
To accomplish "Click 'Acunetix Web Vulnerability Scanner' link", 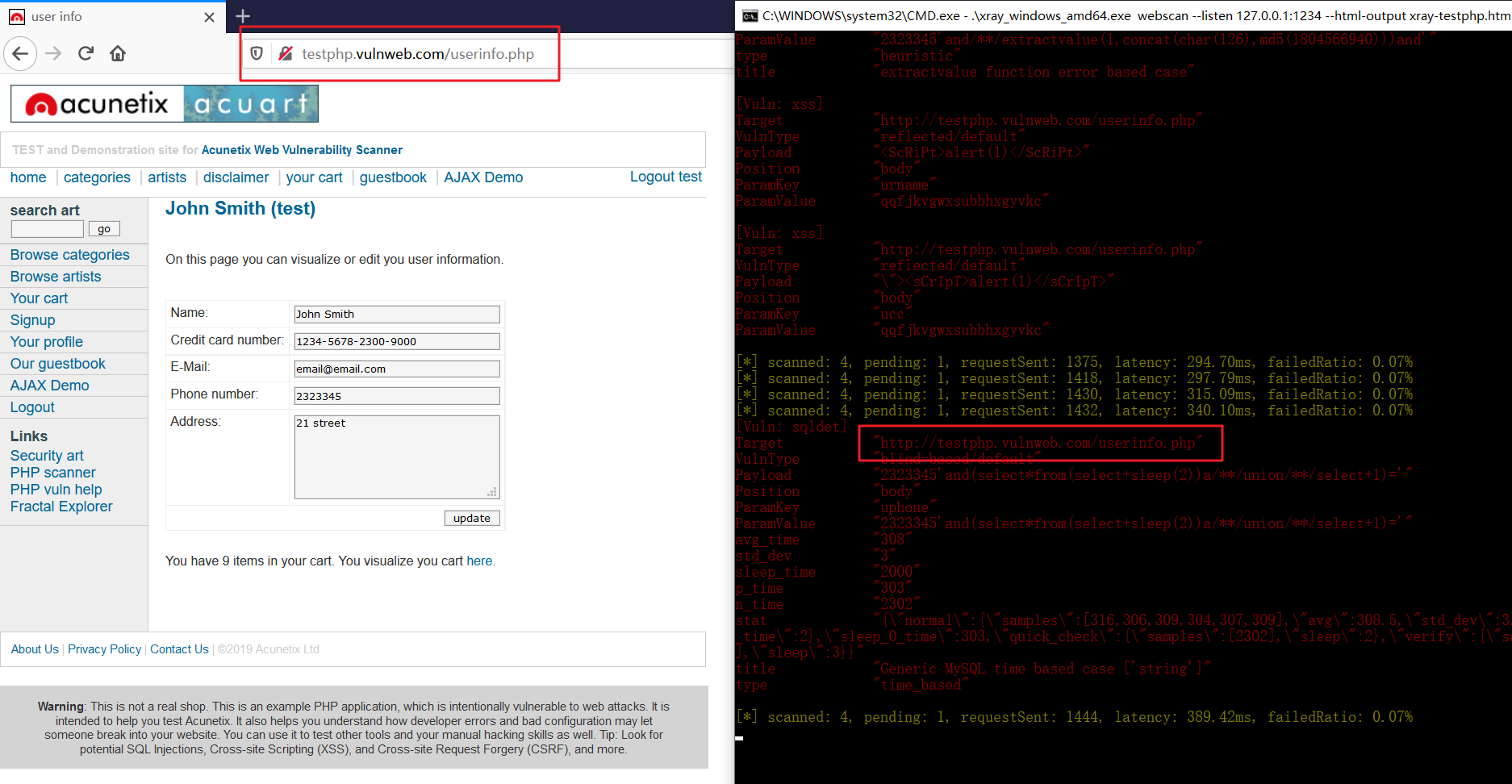I will point(302,150).
